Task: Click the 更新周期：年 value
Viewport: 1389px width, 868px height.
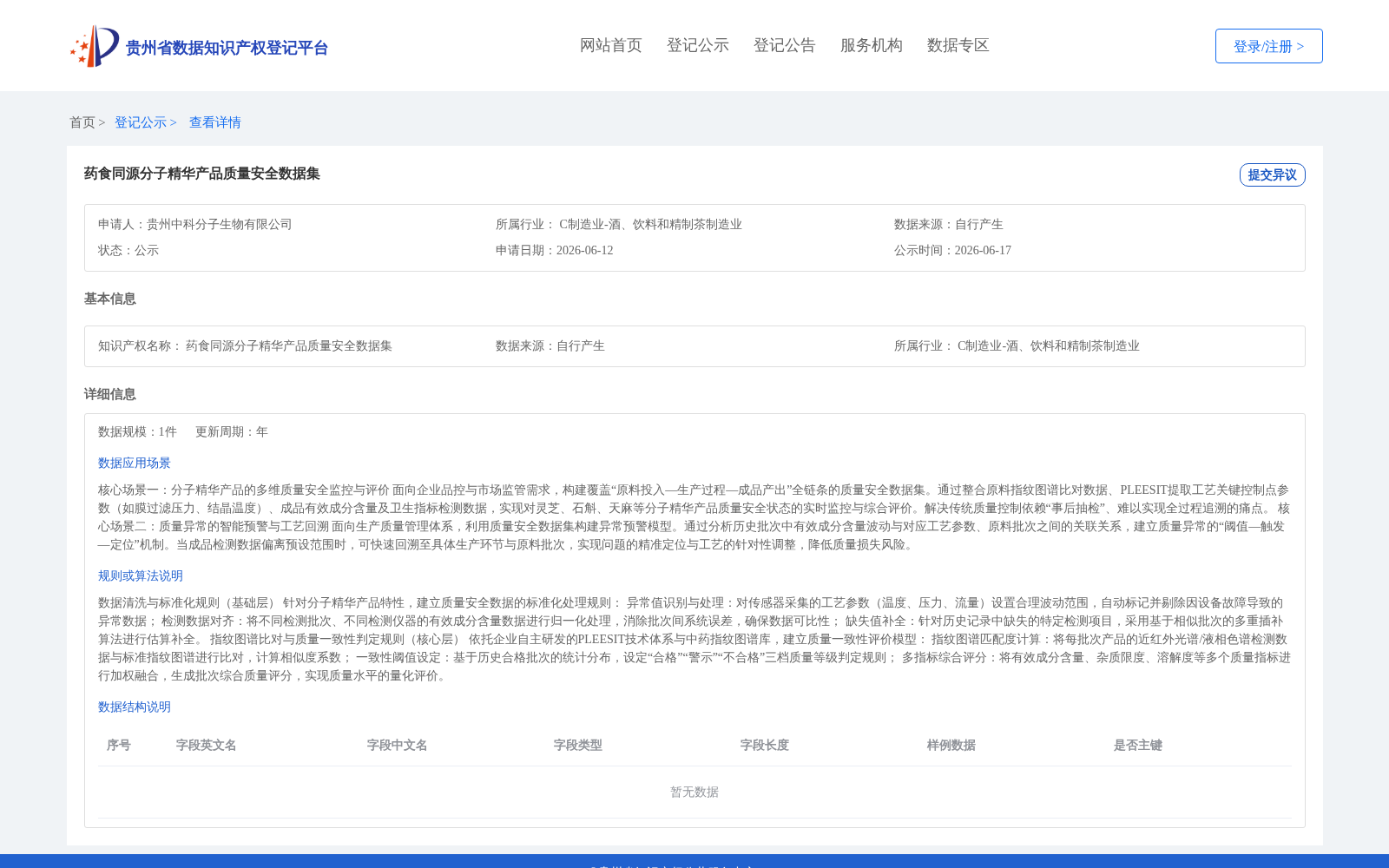Action: click(x=232, y=431)
